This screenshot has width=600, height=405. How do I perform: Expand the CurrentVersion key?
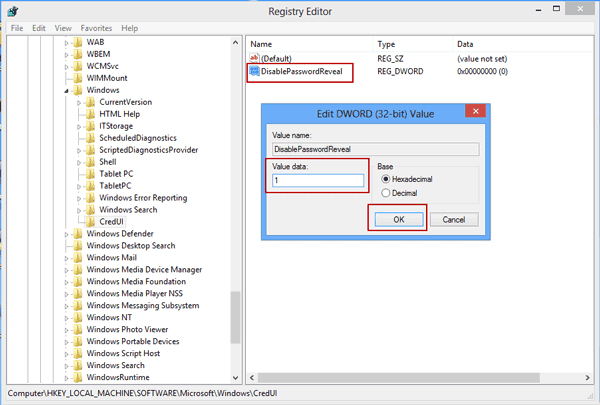pyautogui.click(x=79, y=103)
